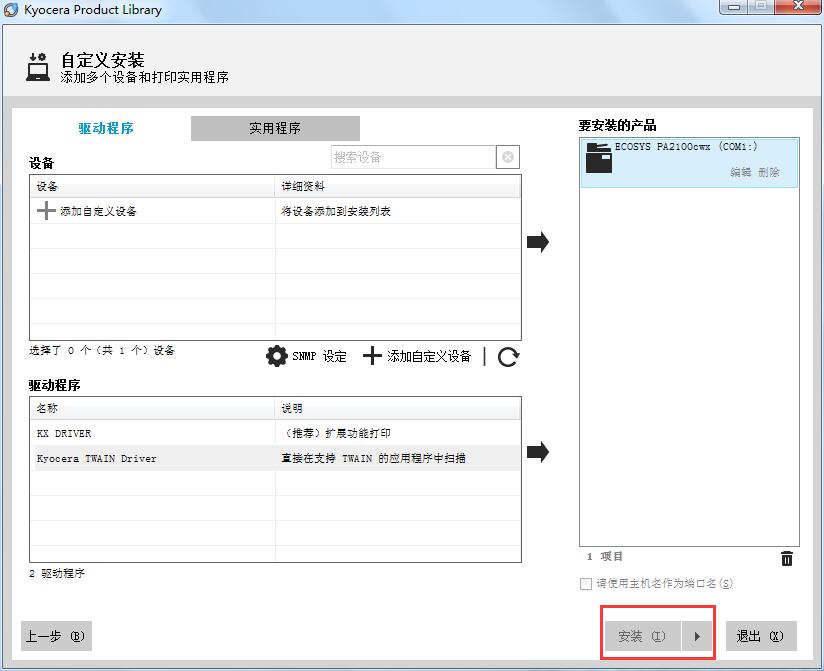The width and height of the screenshot is (824, 671).
Task: Click the 说明 column header
Action: pyautogui.click(x=398, y=408)
